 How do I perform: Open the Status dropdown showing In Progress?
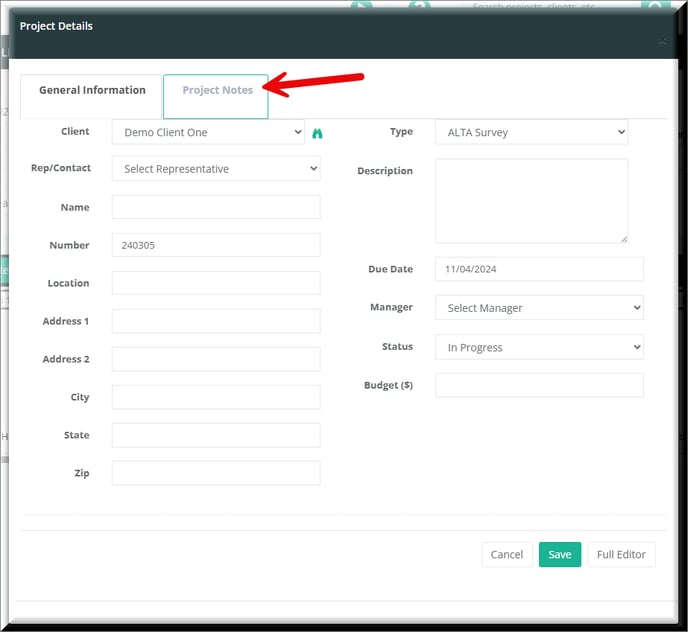coord(539,347)
